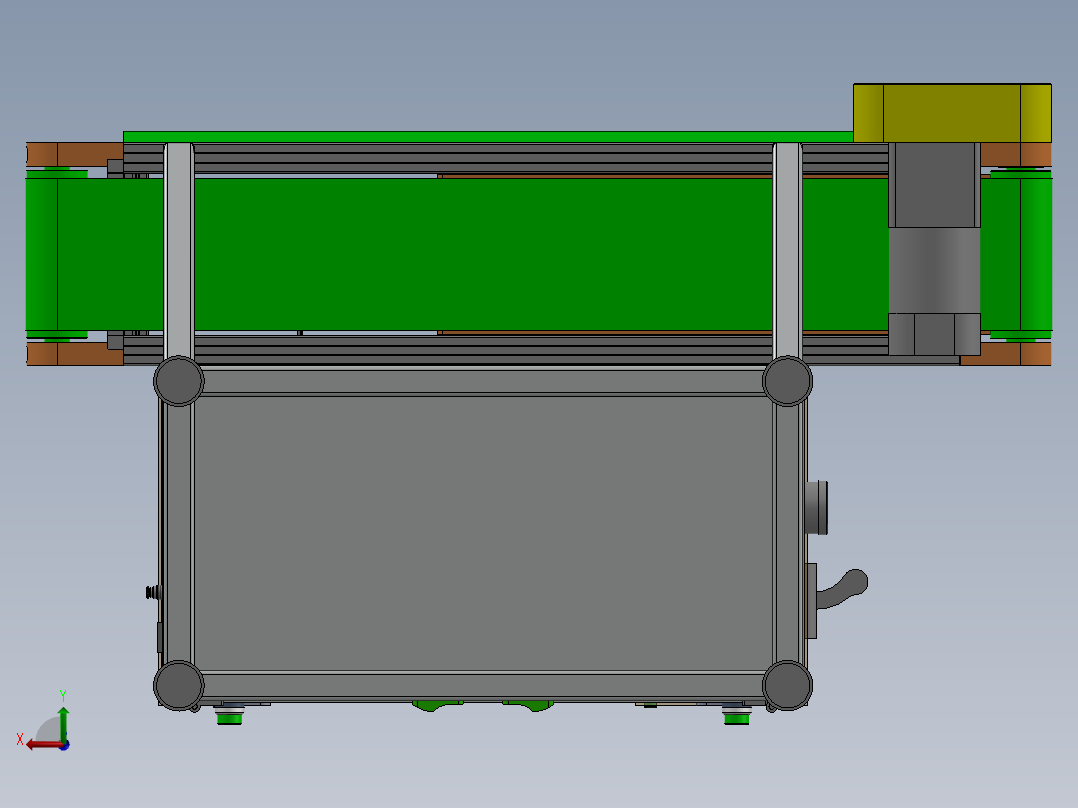Select the large gray guard panel
The image size is (1078, 808).
click(484, 534)
